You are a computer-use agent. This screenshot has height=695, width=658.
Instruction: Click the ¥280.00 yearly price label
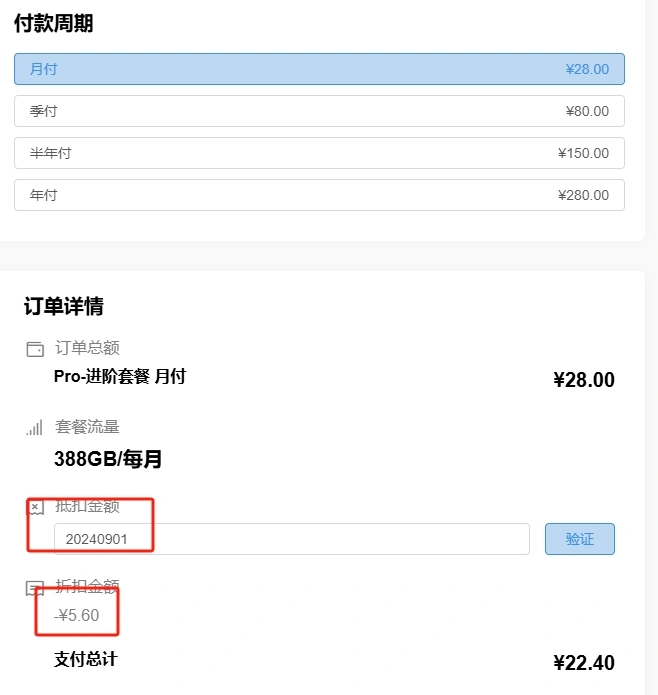583,195
